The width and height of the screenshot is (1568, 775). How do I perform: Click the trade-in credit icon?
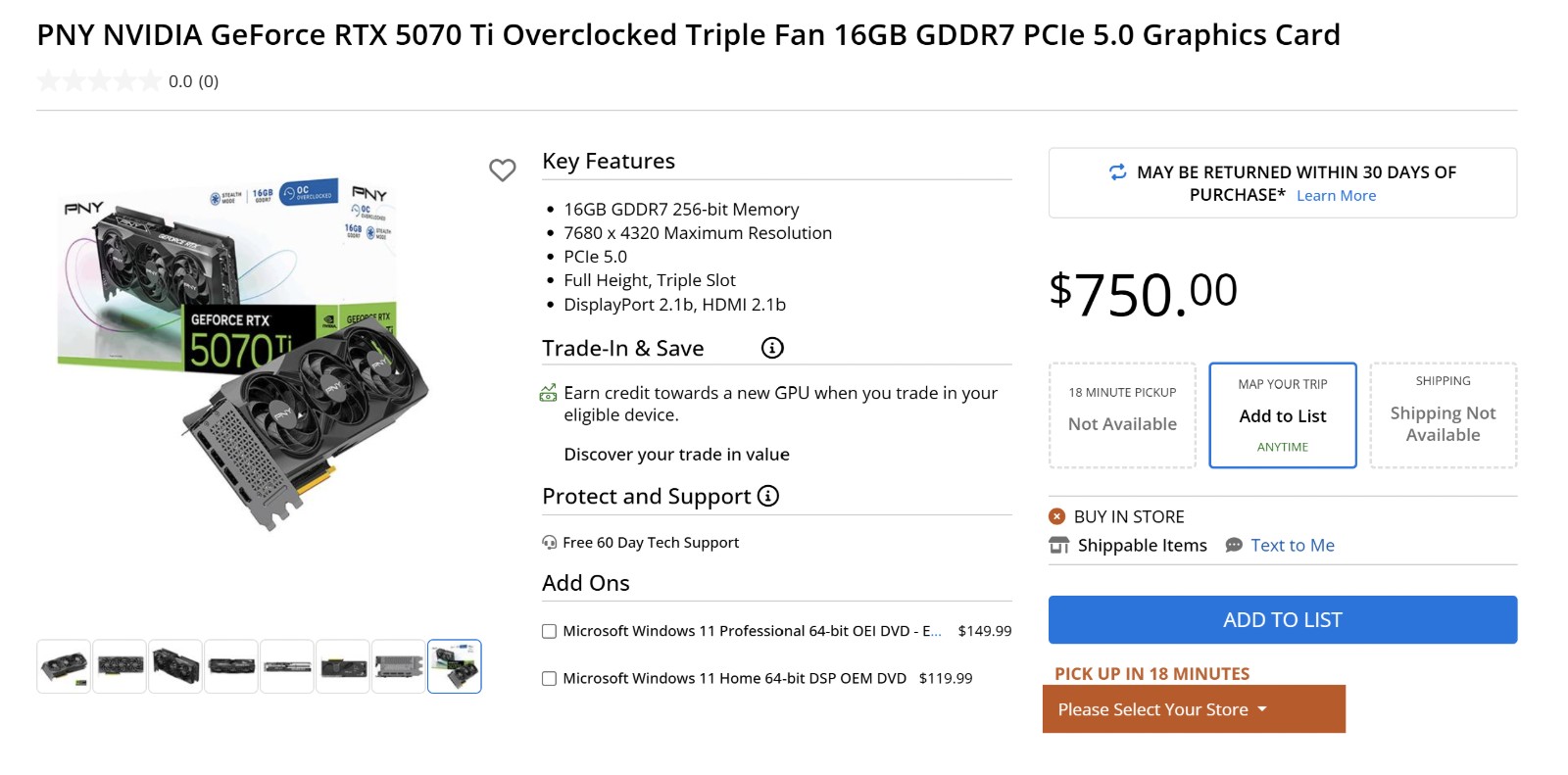549,393
